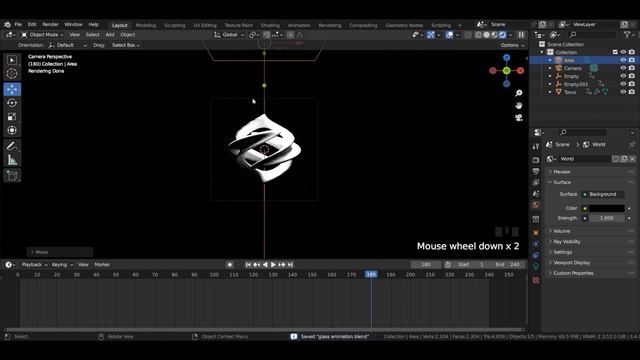
Task: Open the Render properties tab icon
Action: (x=536, y=160)
